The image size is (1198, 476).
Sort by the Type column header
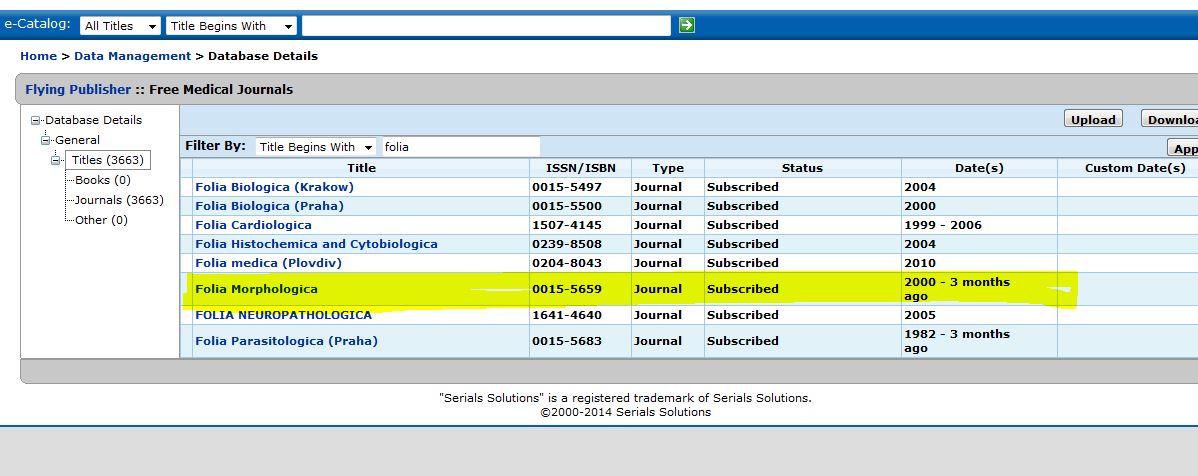click(x=668, y=168)
